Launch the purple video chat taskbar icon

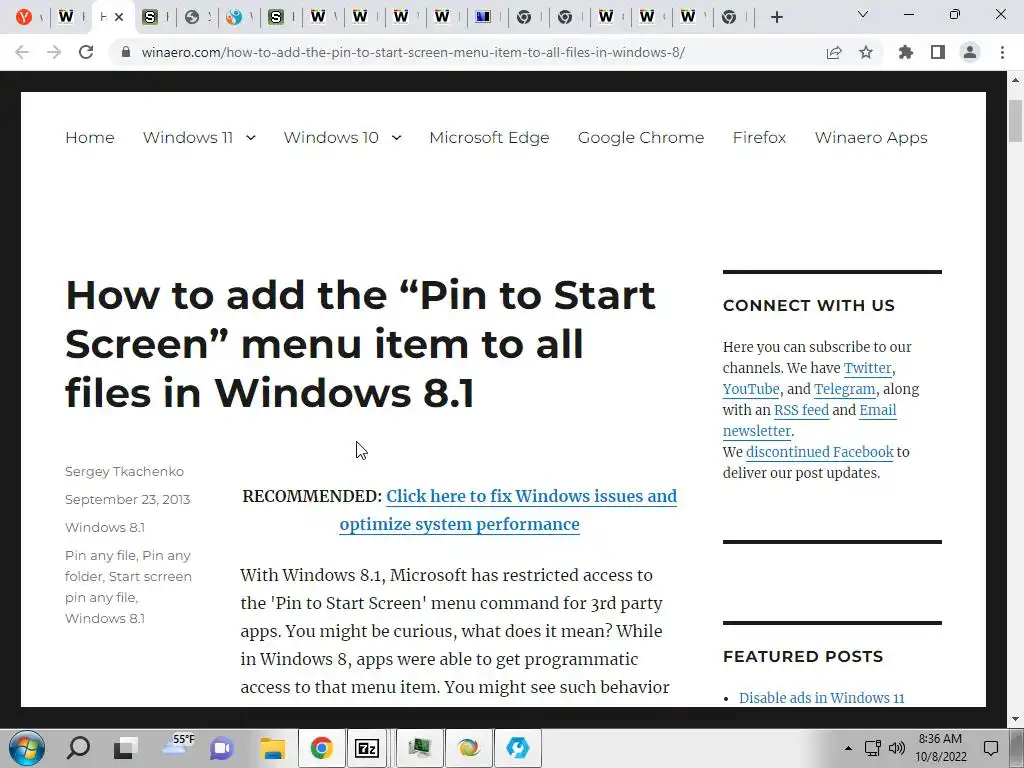coord(221,748)
